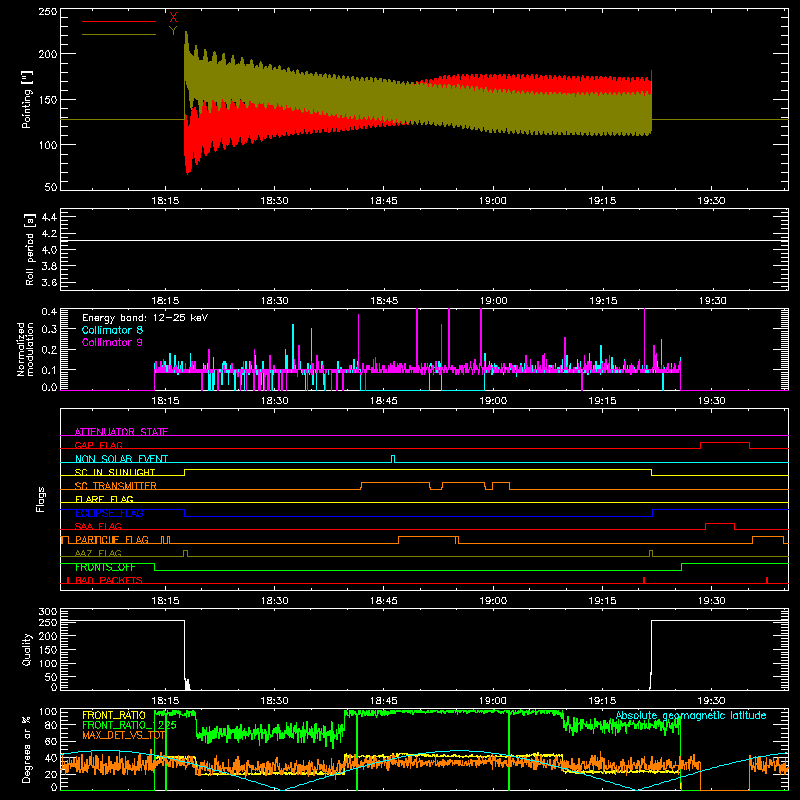800x800 pixels.
Task: Select the Pointing axis title
Action: click(27, 99)
